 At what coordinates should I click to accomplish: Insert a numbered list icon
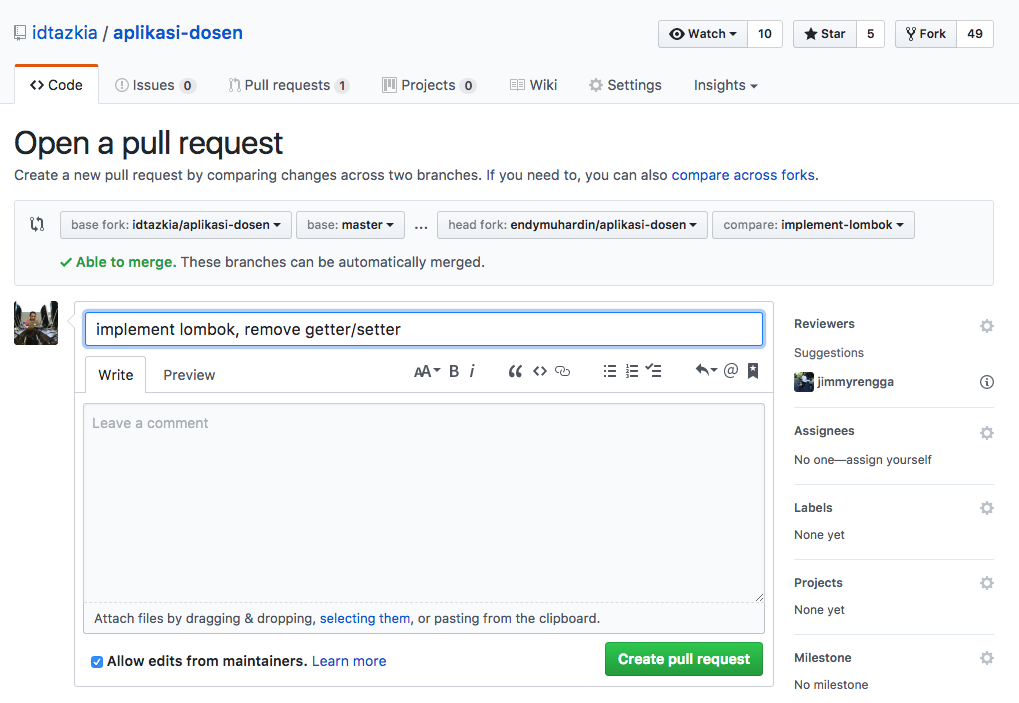tap(632, 371)
